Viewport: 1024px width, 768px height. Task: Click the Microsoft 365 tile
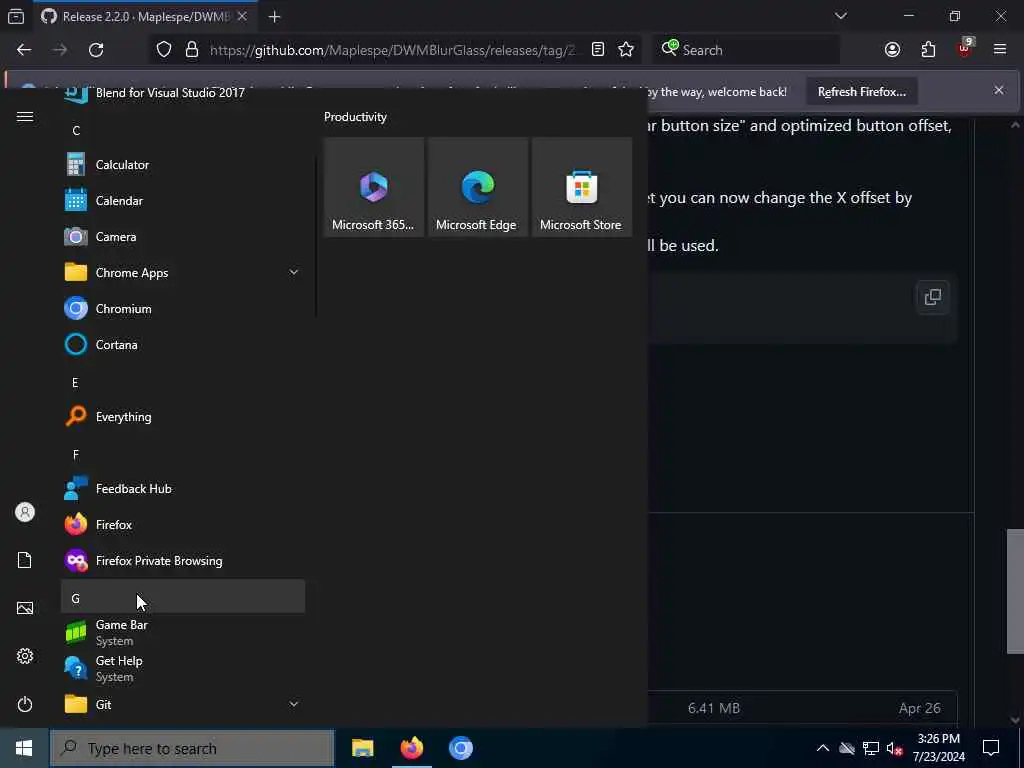click(374, 187)
